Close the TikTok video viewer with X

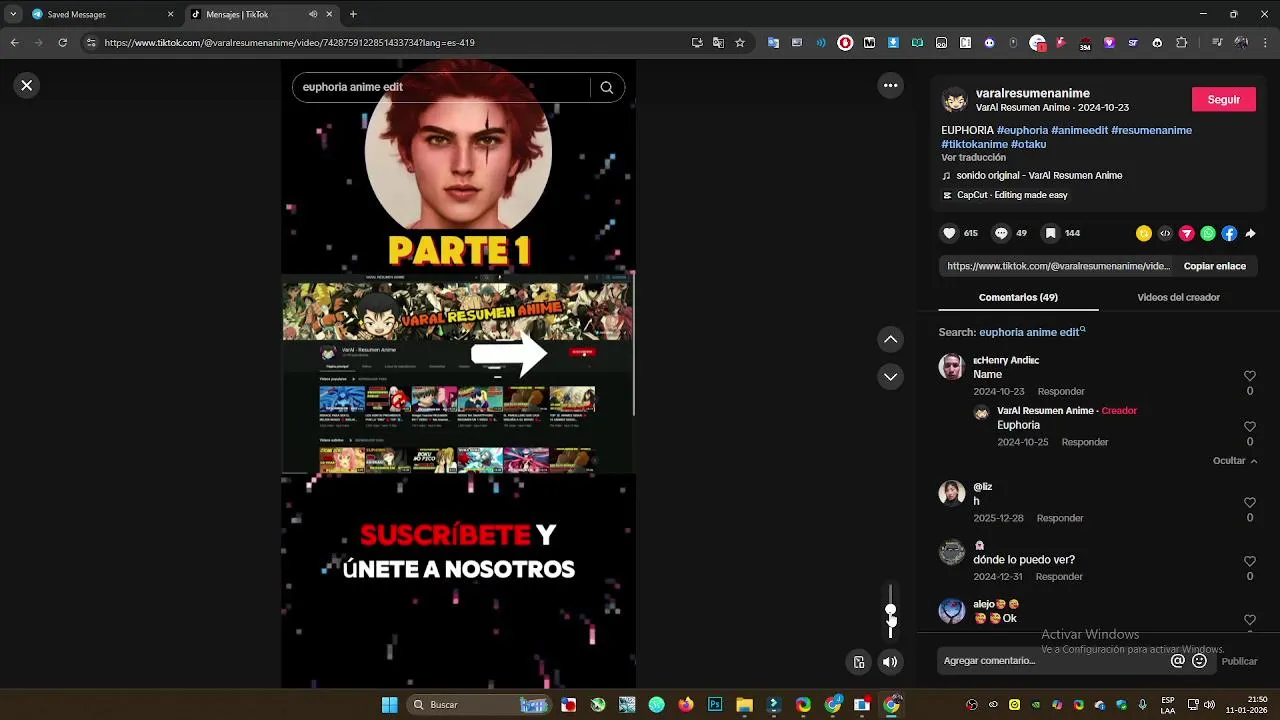27,86
